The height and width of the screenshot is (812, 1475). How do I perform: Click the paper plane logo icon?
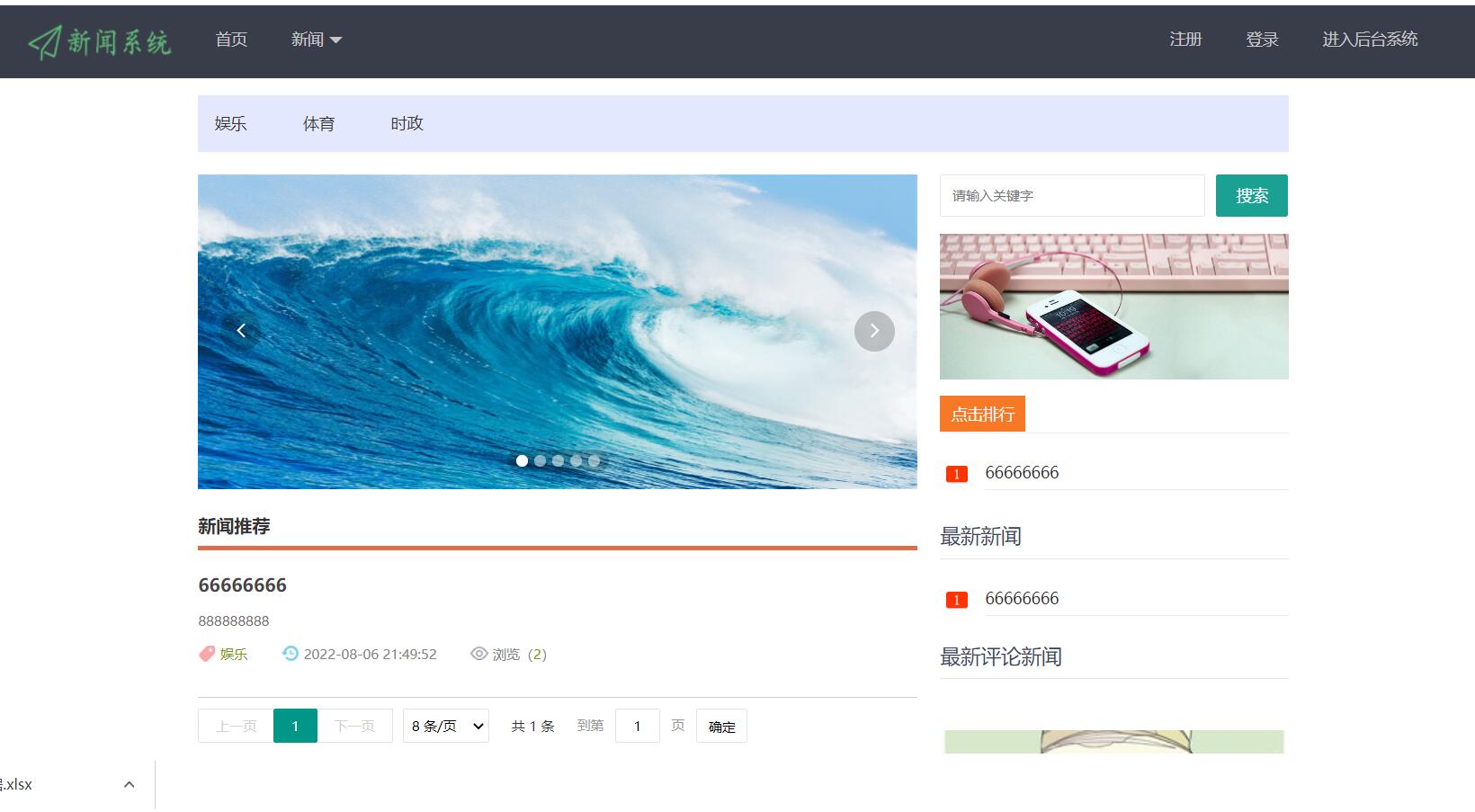coord(43,41)
